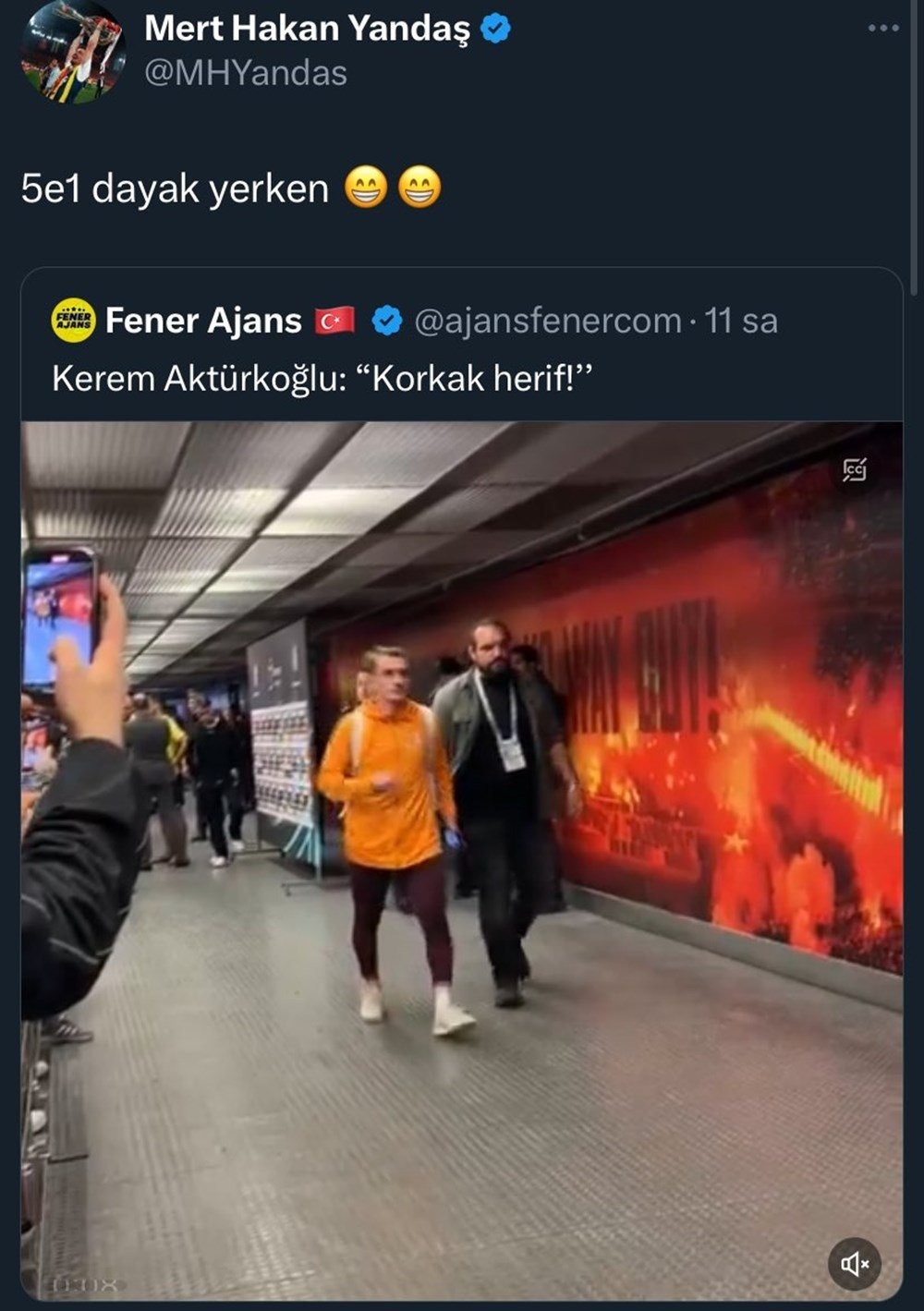Screen dimensions: 924x1311
Task: Open the Fener Ajans logo avatar
Action: pos(73,320)
